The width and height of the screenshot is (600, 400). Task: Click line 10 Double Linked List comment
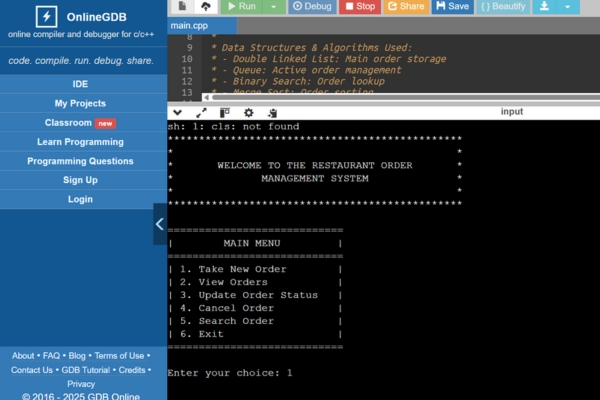click(328, 59)
